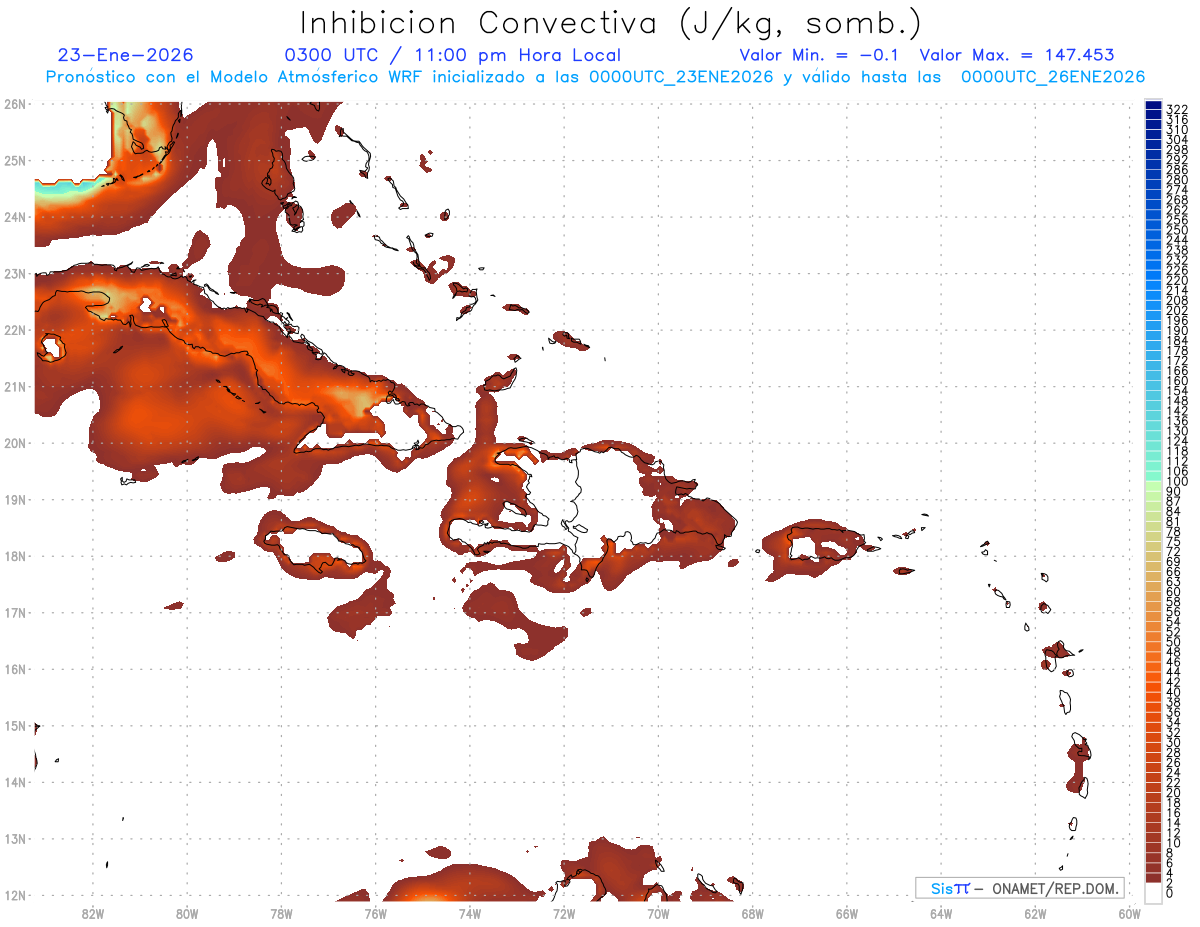The height and width of the screenshot is (927, 1200).
Task: Click the '17N' latitude label
Action: coord(15,612)
